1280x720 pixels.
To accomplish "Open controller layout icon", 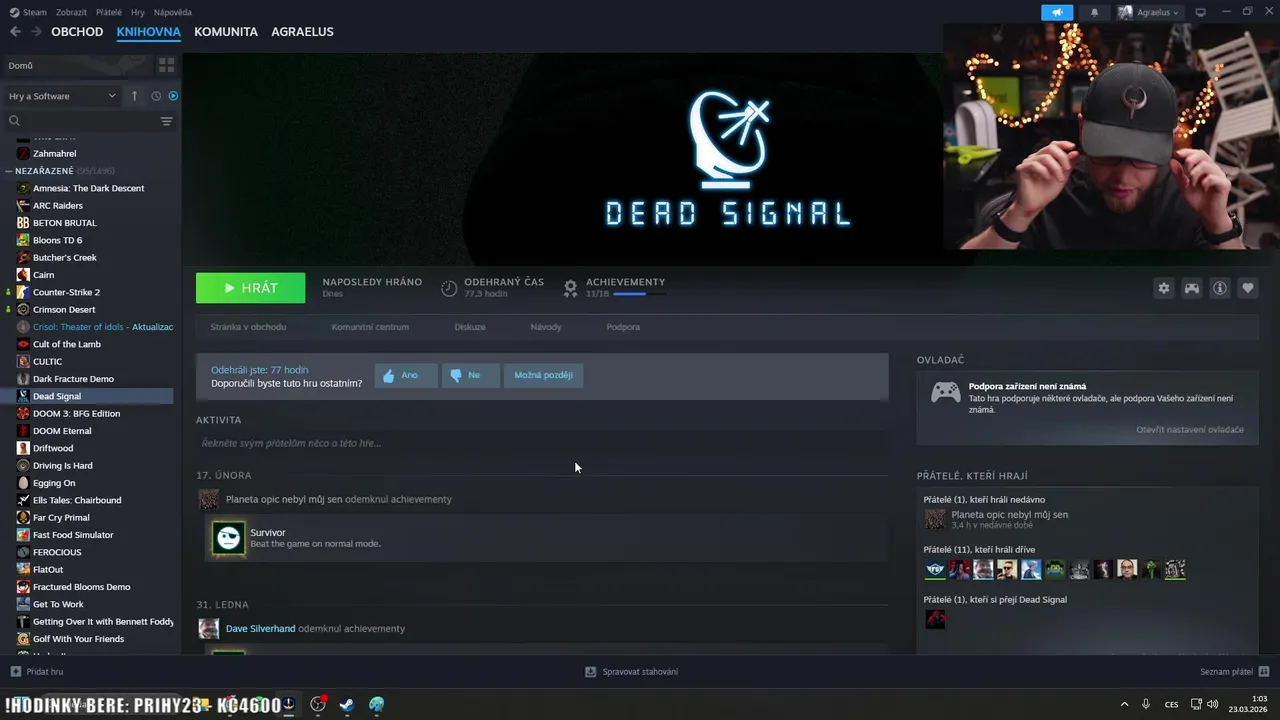I will pyautogui.click(x=1192, y=288).
